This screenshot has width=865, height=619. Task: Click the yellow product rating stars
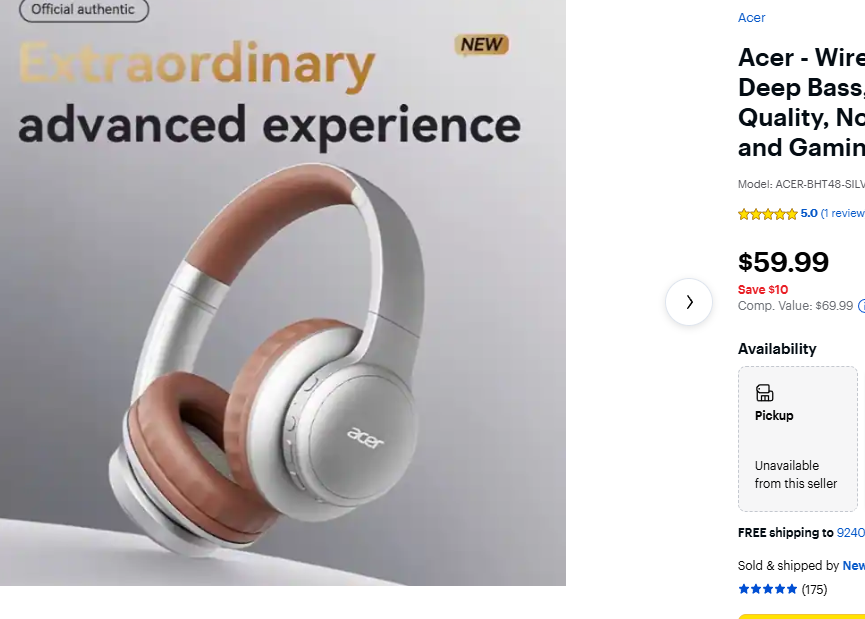768,214
